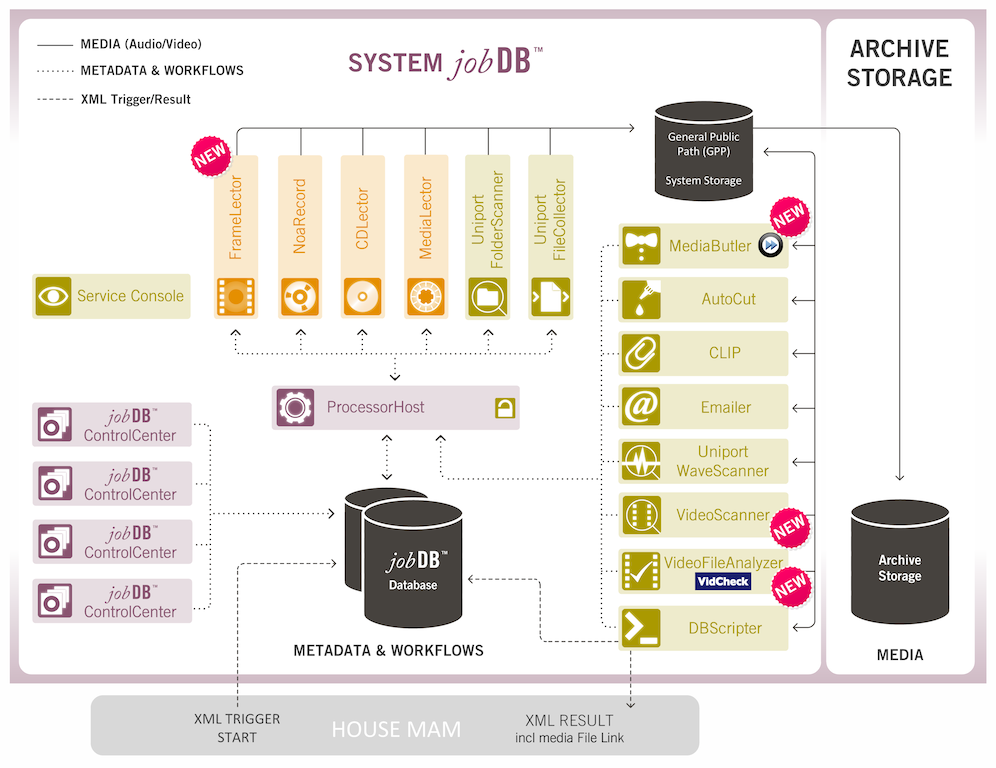This screenshot has width=996, height=768.
Task: Click the ProcessorHost lock icon
Action: [x=504, y=408]
